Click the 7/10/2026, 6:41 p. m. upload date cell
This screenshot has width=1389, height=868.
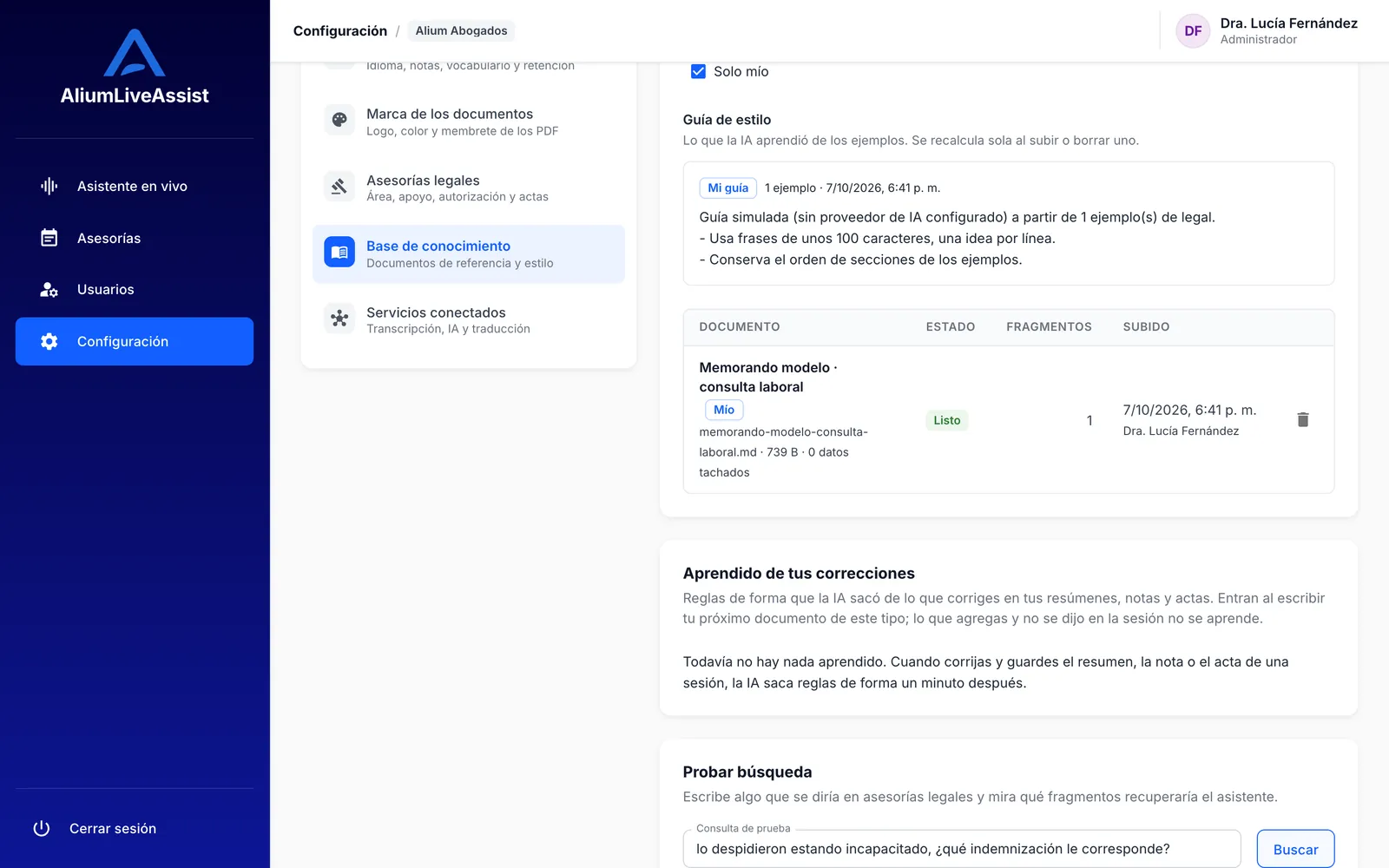pyautogui.click(x=1189, y=410)
